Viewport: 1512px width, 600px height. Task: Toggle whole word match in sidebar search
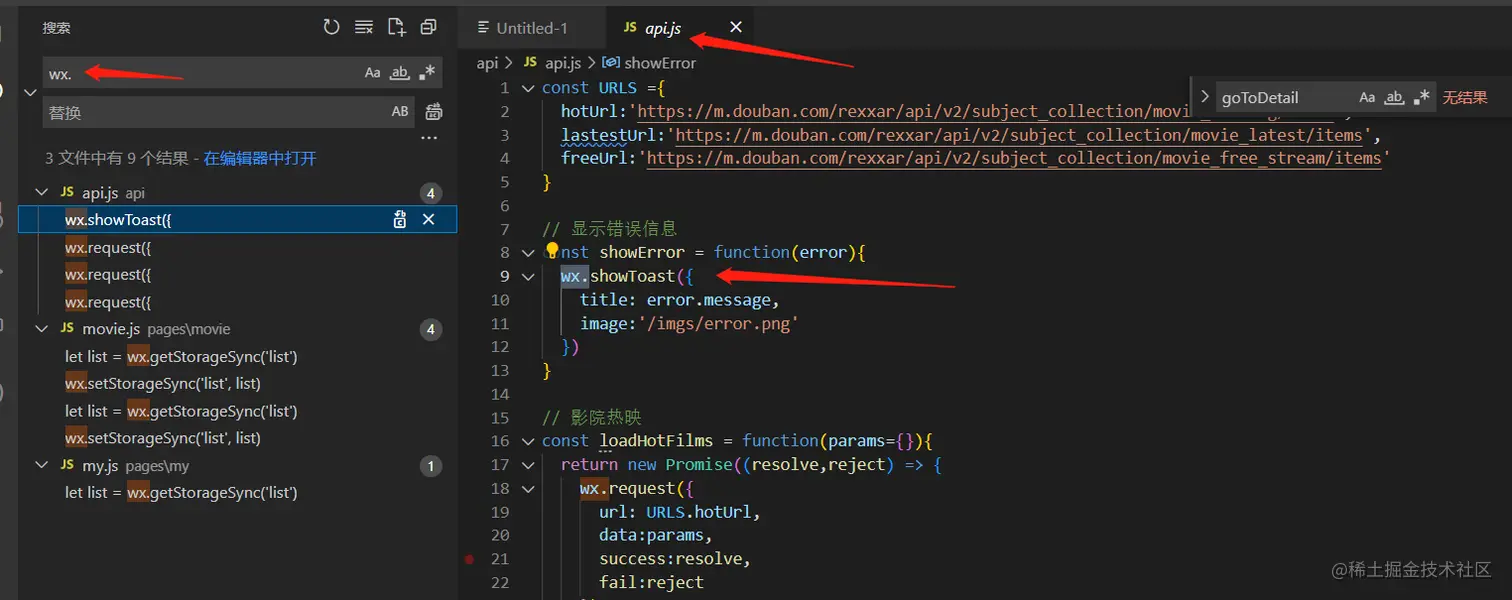coord(399,72)
